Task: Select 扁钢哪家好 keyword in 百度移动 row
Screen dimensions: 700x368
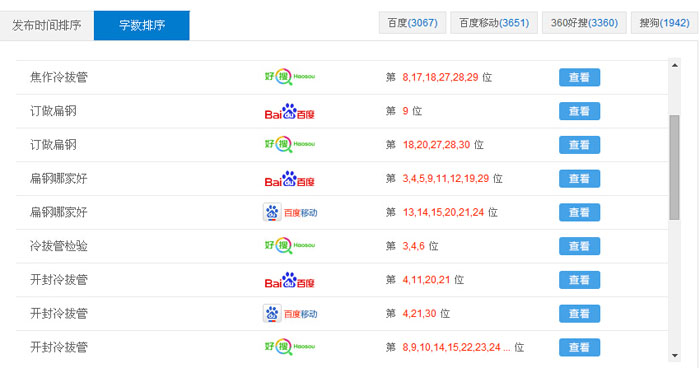Action: pyautogui.click(x=58, y=212)
